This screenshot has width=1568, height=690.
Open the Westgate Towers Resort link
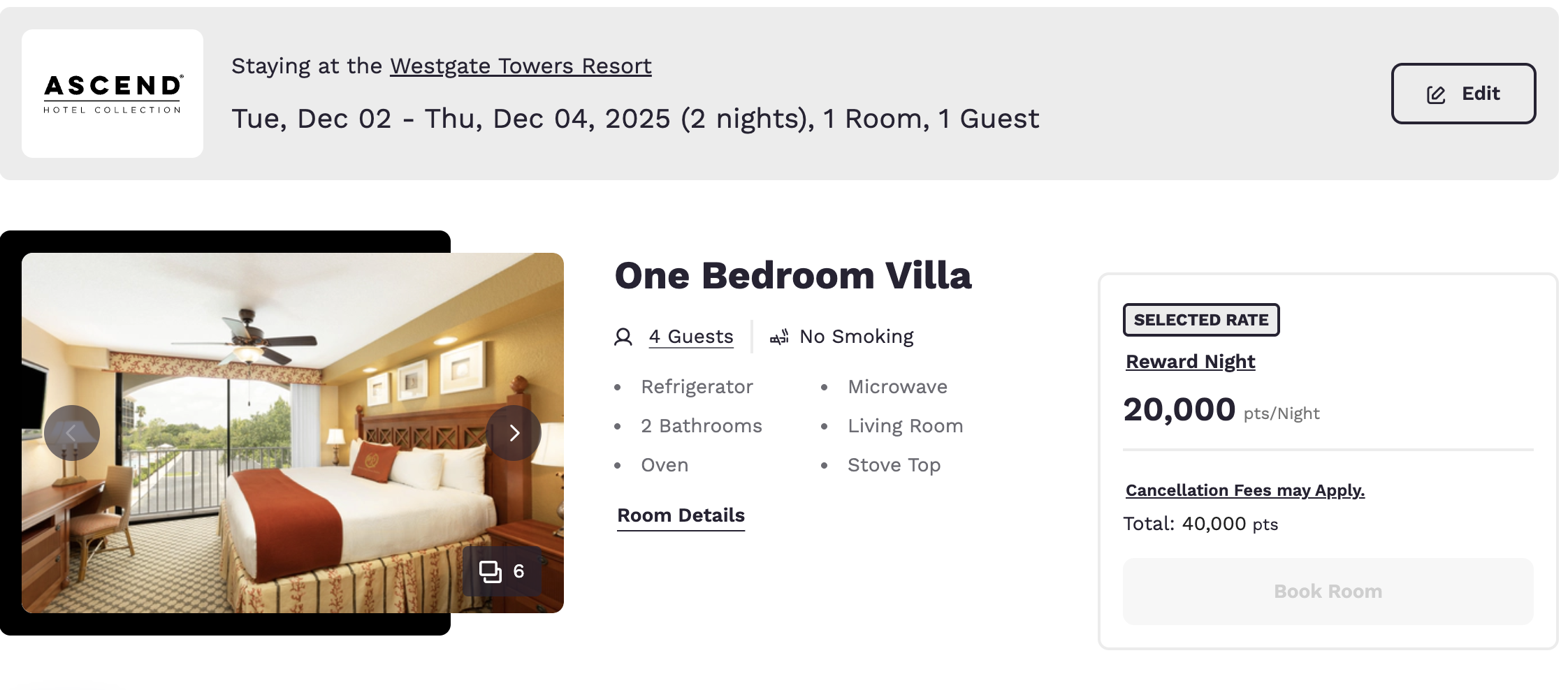[x=521, y=65]
